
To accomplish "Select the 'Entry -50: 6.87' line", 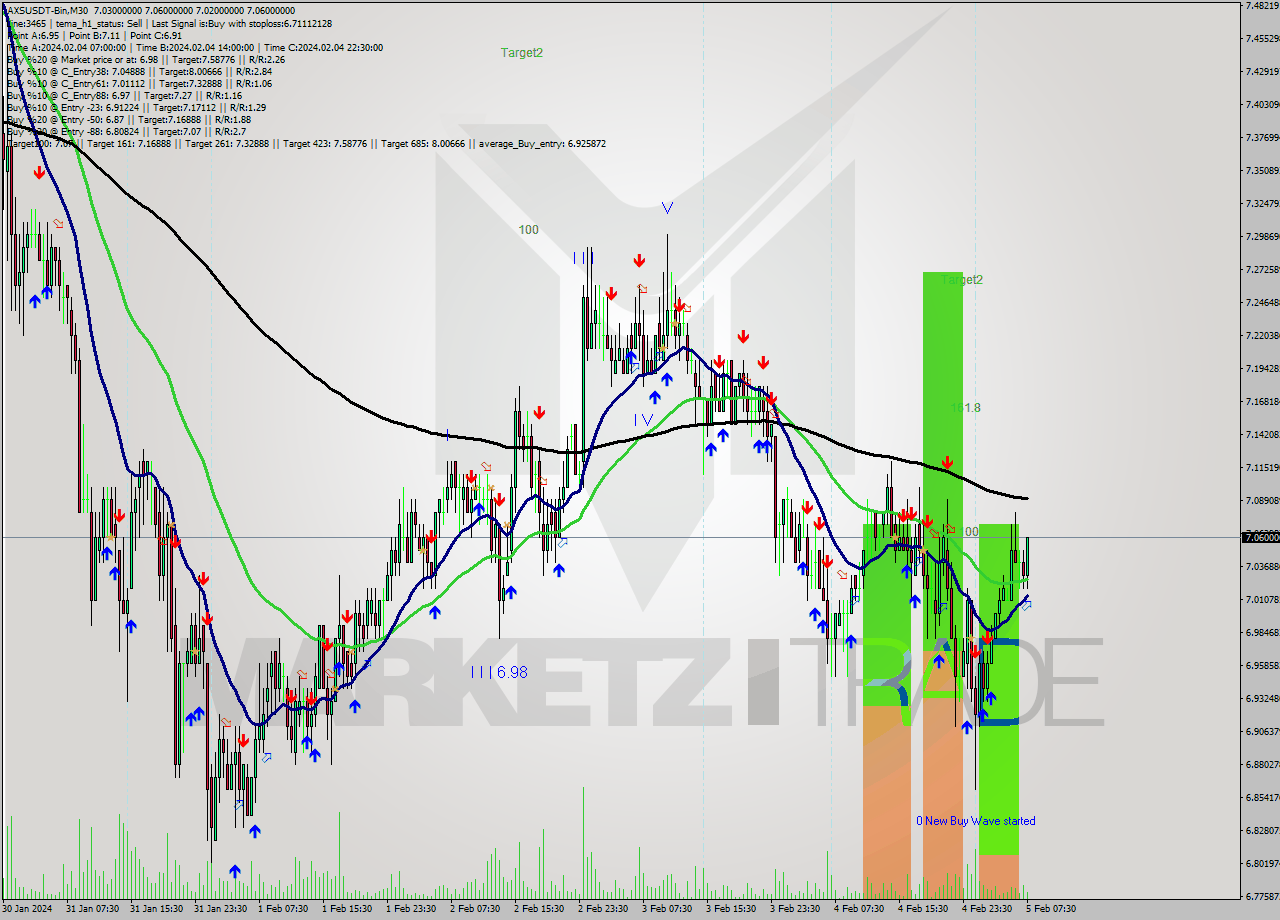I will [129, 119].
